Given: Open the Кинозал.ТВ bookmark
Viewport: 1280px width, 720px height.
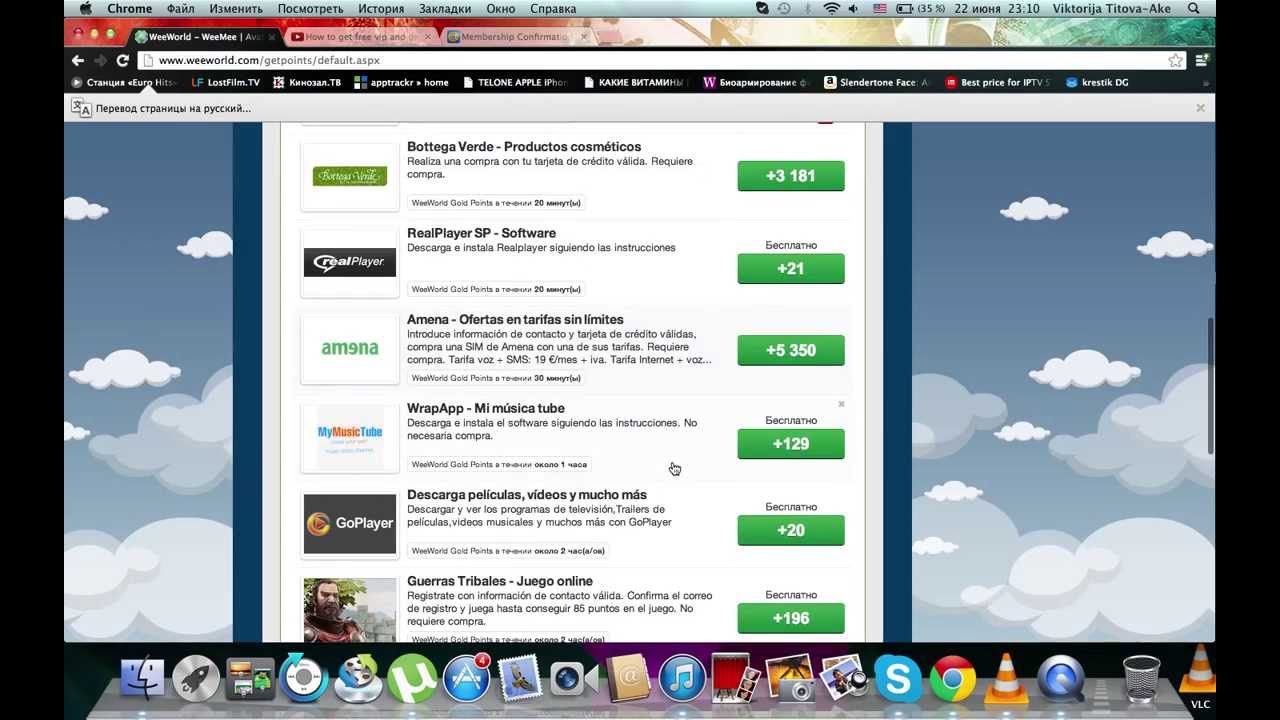Looking at the screenshot, I should tap(307, 83).
